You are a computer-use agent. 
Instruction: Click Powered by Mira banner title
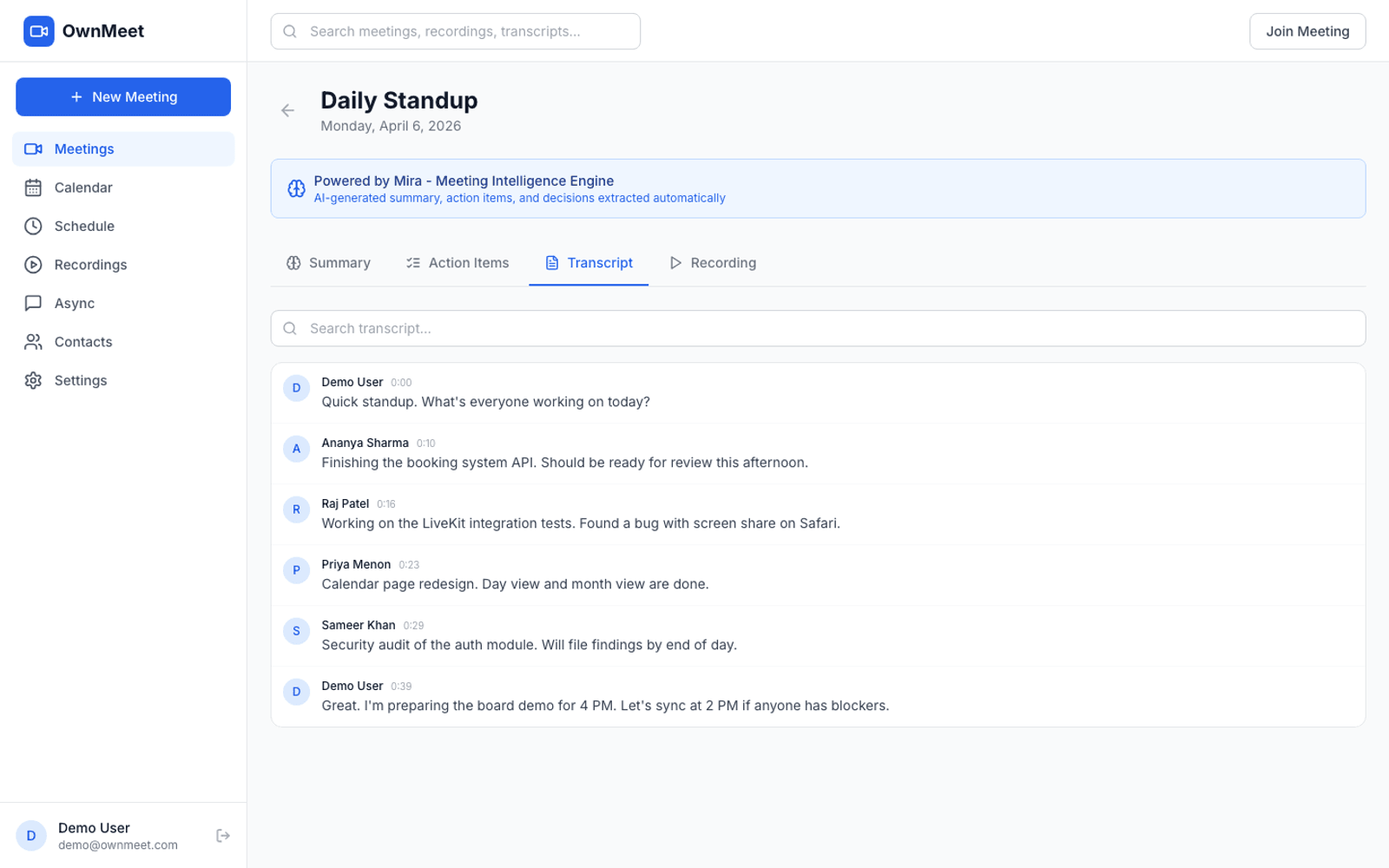coord(464,181)
